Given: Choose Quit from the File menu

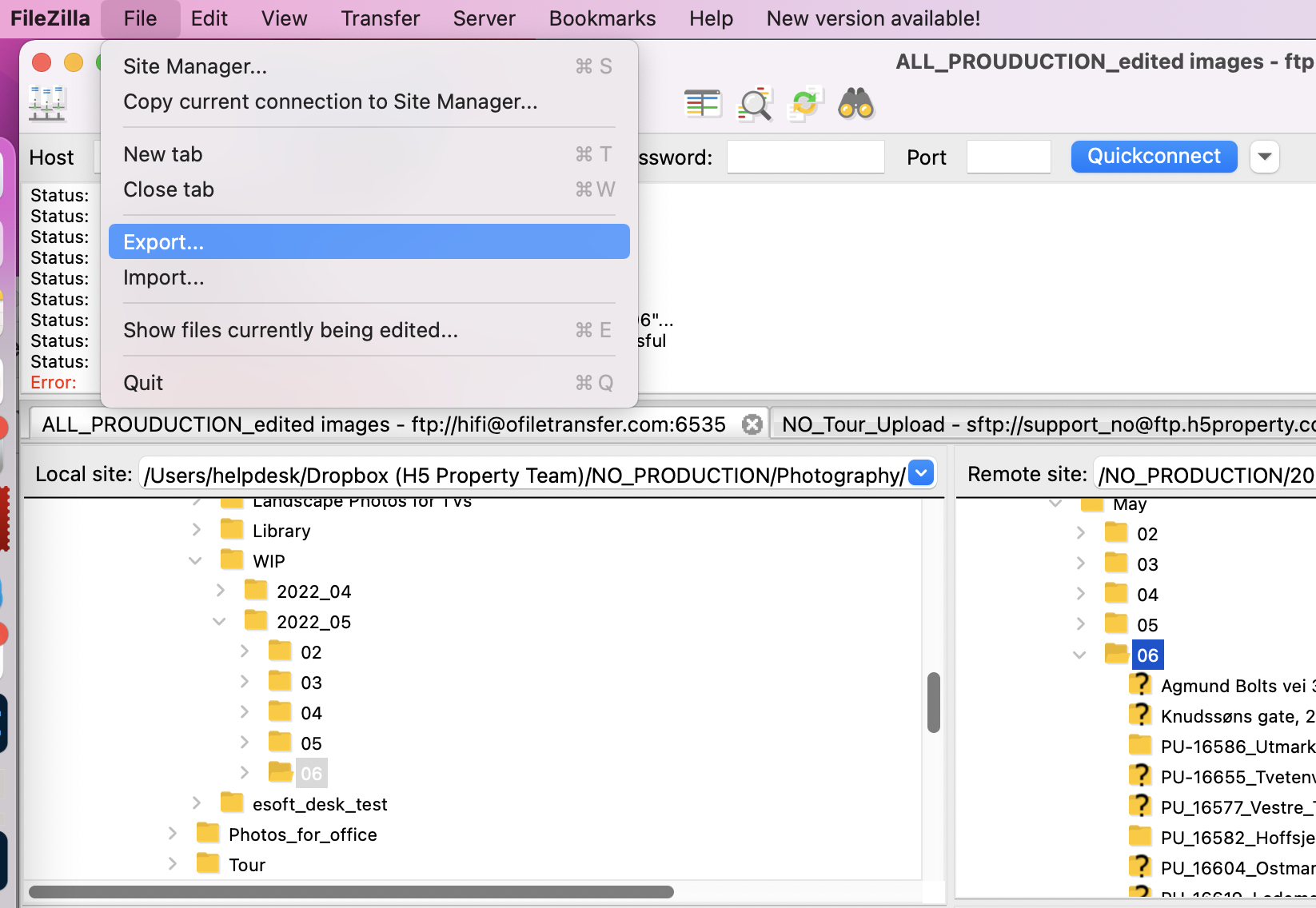Looking at the screenshot, I should click(369, 383).
